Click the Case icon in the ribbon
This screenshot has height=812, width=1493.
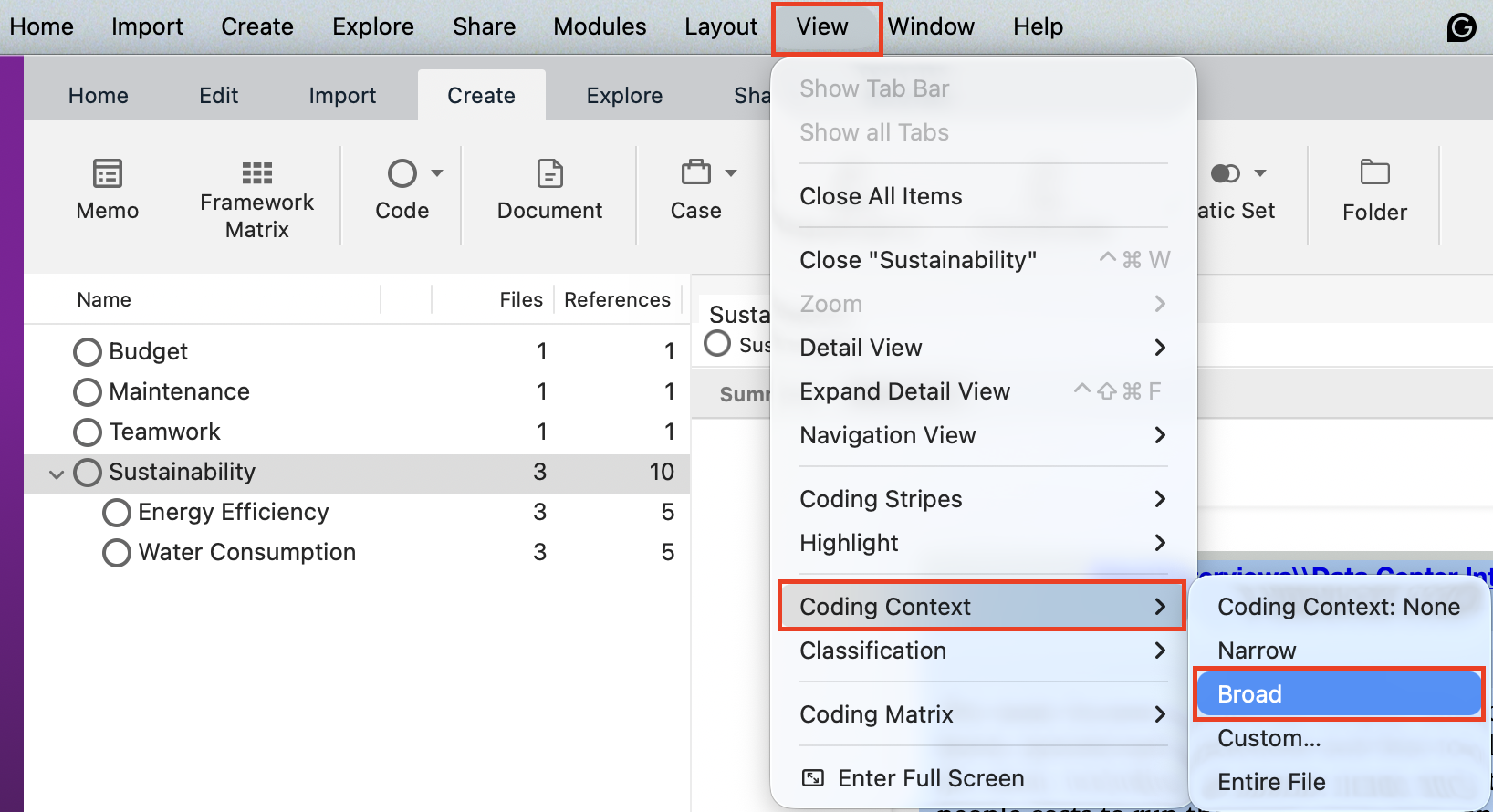(696, 172)
